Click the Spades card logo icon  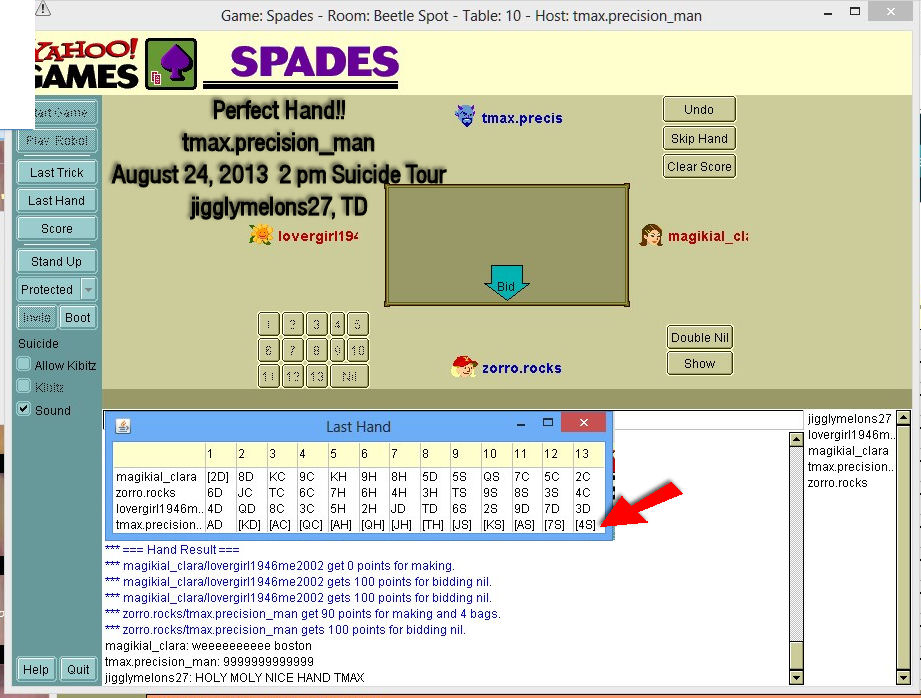pyautogui.click(x=170, y=65)
